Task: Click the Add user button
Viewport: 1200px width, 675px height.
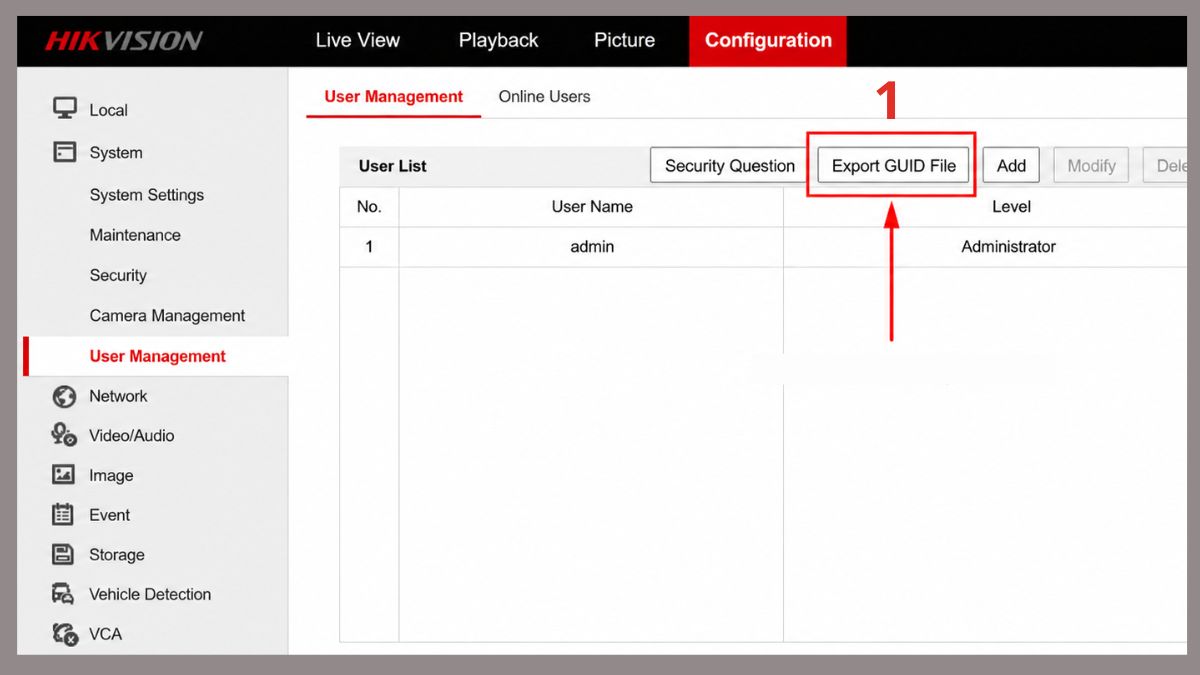Action: [x=1011, y=166]
